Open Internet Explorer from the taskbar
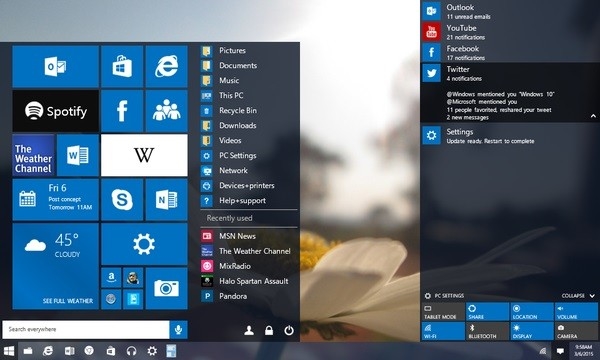 pyautogui.click(x=48, y=351)
